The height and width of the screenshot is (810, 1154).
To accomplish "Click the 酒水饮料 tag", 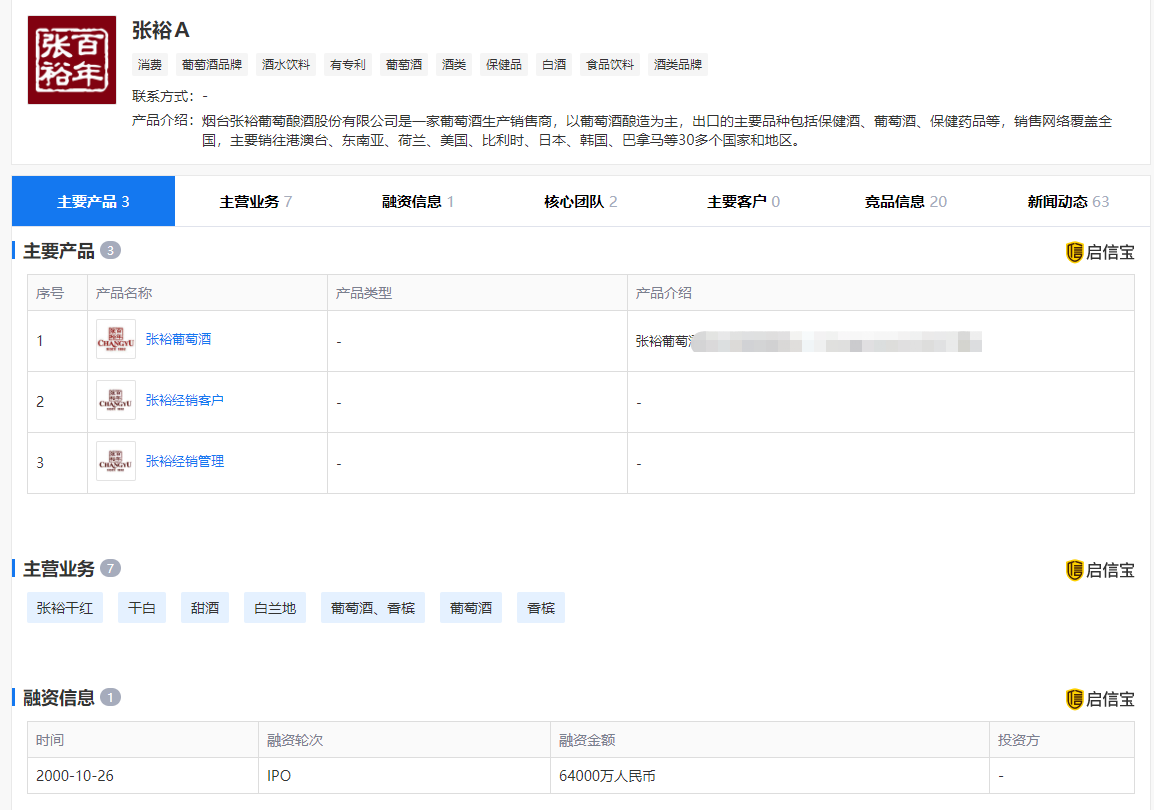I will tap(286, 65).
